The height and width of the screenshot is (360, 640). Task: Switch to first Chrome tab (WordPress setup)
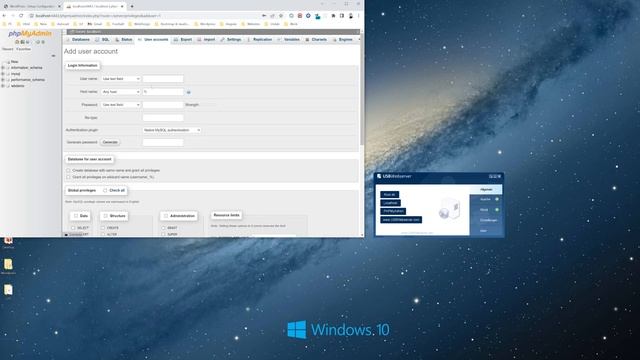coord(31,7)
